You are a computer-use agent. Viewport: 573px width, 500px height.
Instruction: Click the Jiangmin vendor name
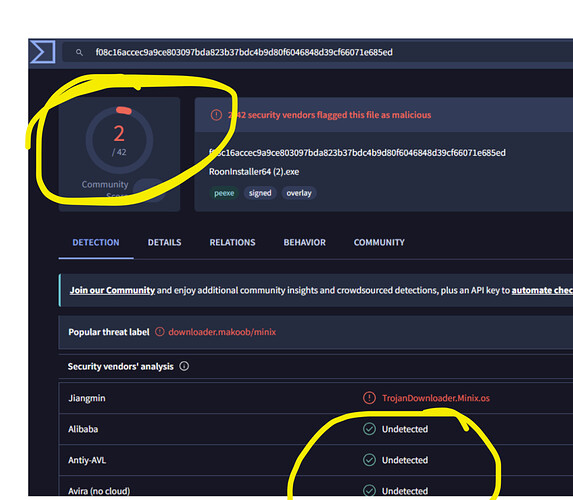[x=87, y=398]
